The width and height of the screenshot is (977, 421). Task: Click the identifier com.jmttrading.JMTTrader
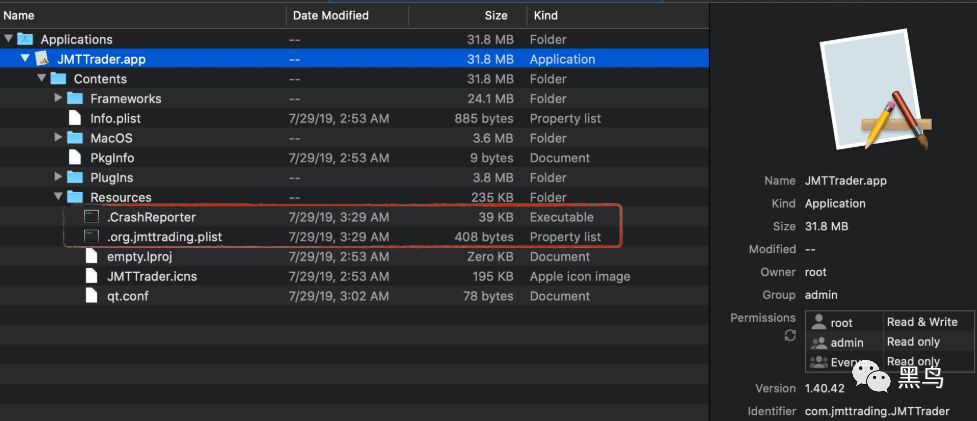coord(877,411)
